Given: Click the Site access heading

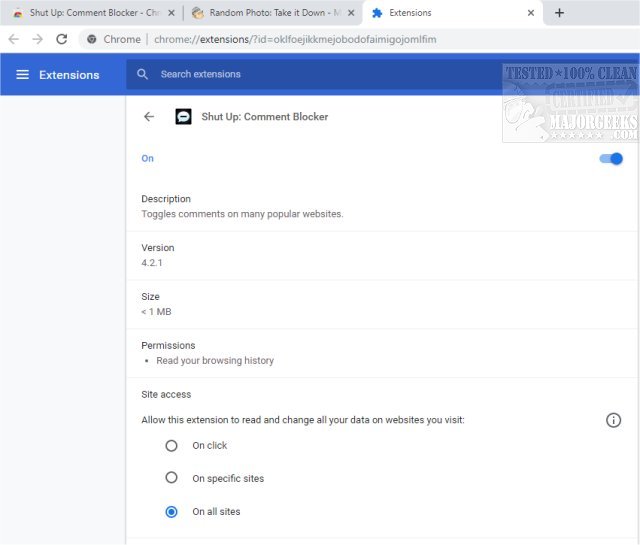Looking at the screenshot, I should point(166,394).
